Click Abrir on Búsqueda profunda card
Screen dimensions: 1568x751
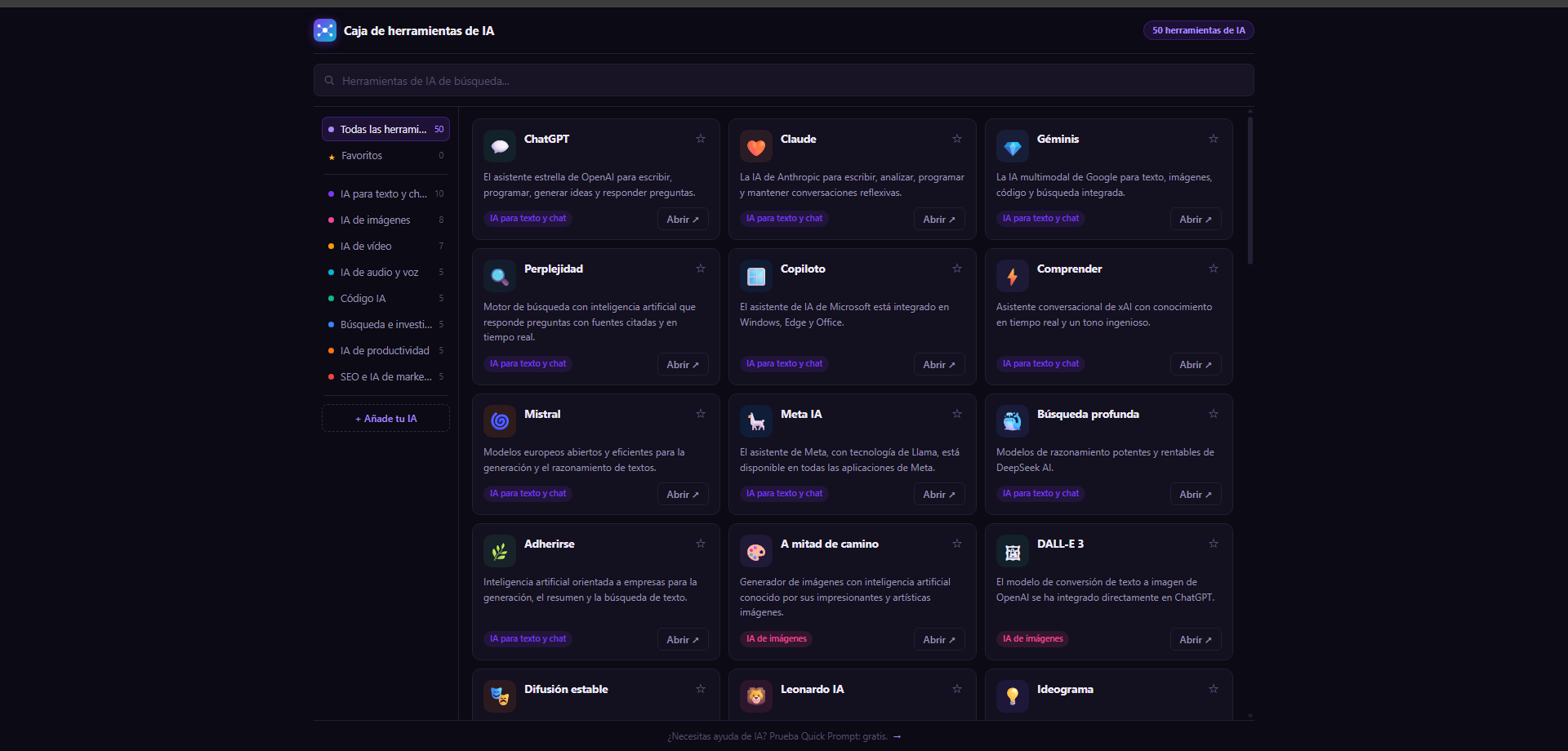pos(1196,494)
